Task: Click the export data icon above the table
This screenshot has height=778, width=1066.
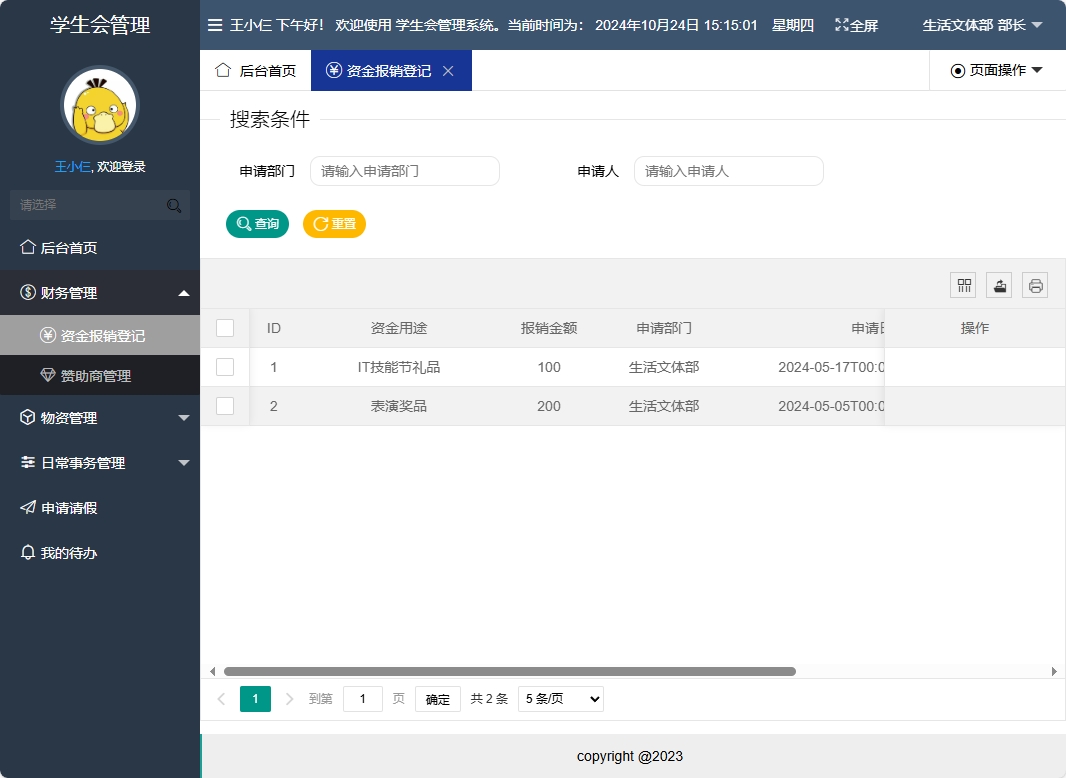Action: tap(999, 285)
